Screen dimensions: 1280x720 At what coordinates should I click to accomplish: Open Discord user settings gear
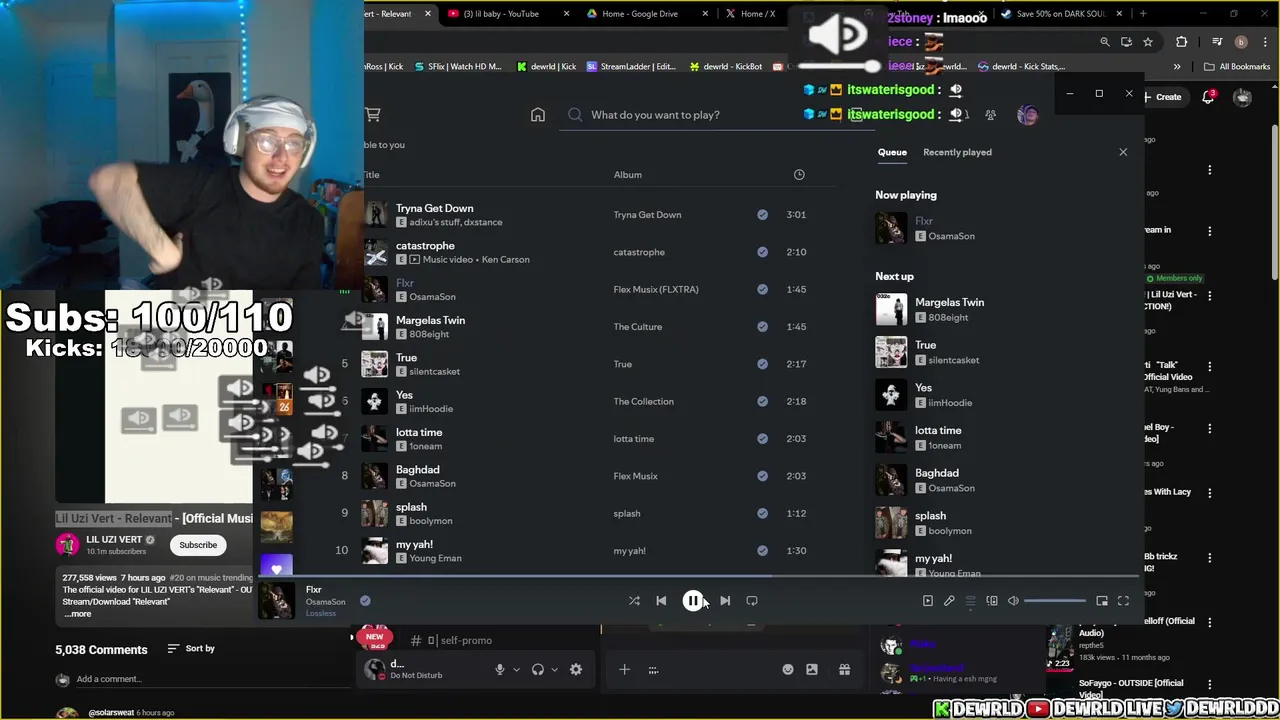coord(576,670)
